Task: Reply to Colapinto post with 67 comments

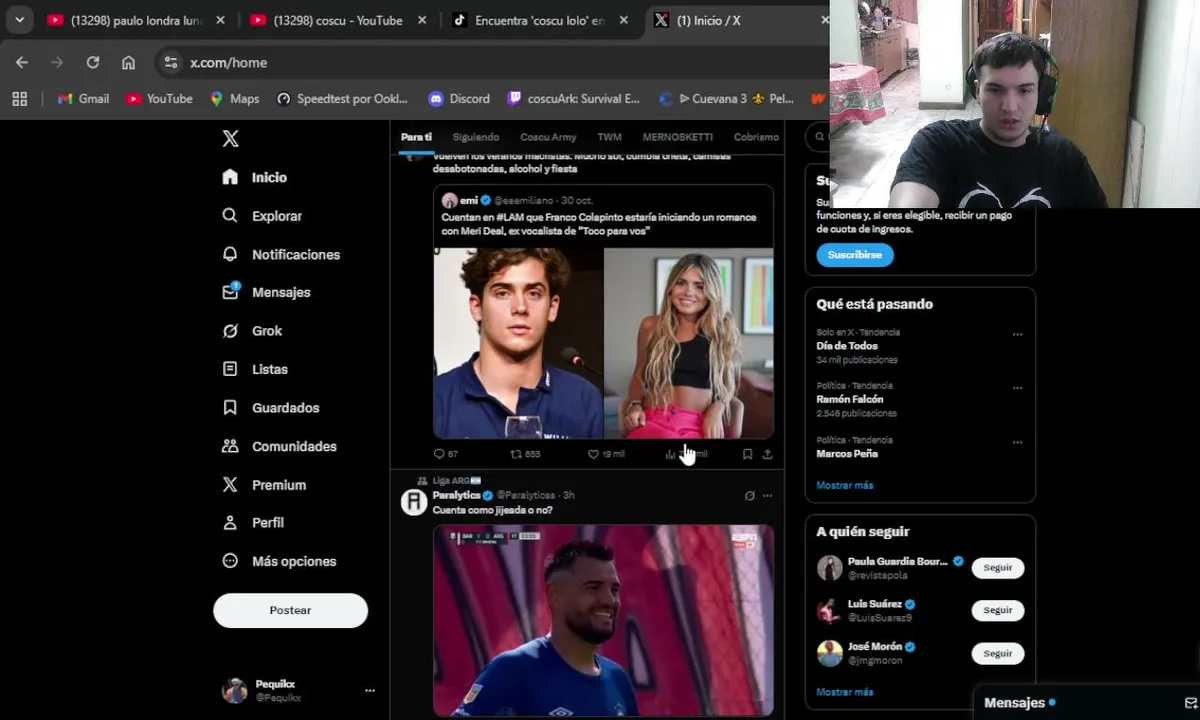Action: [x=445, y=454]
